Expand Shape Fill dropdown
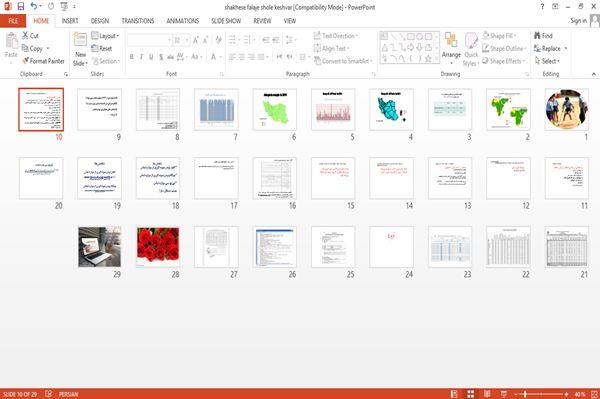This screenshot has width=600, height=399. click(499, 36)
